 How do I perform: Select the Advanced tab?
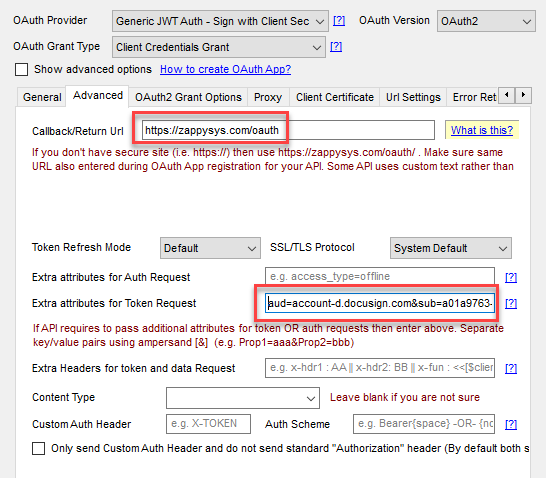click(98, 95)
